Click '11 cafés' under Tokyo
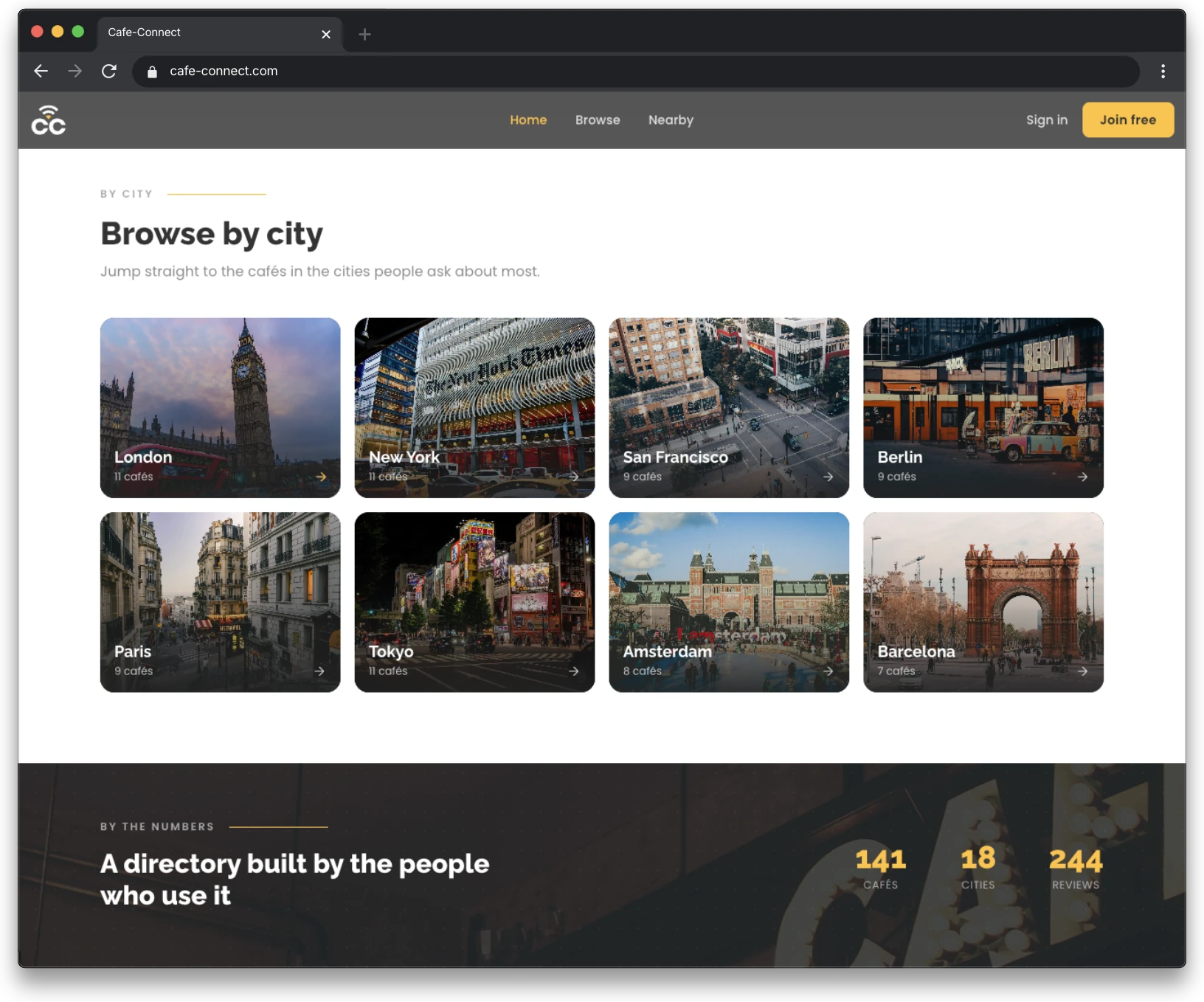 coord(388,671)
